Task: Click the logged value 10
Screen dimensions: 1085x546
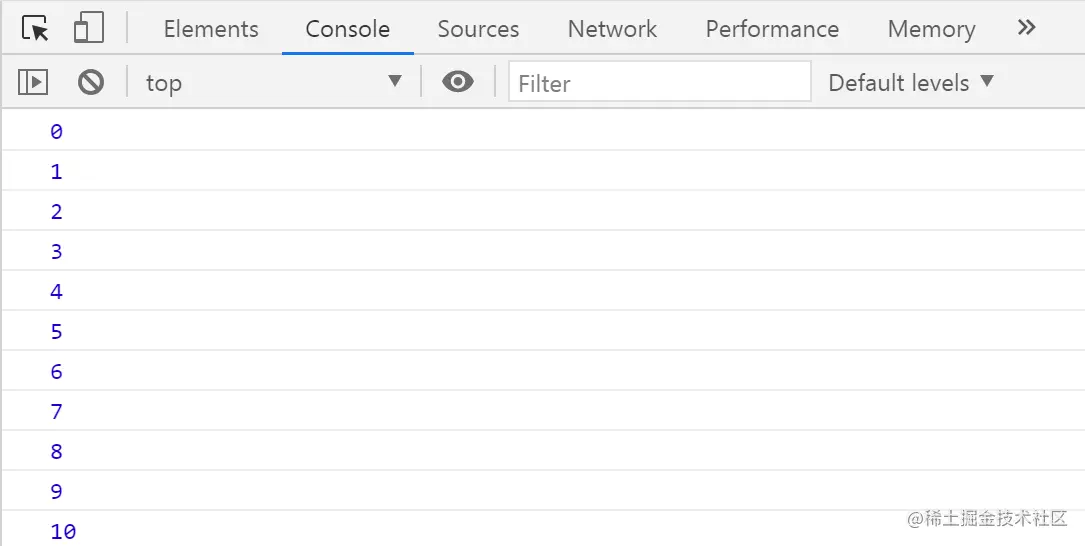Action: click(x=63, y=531)
